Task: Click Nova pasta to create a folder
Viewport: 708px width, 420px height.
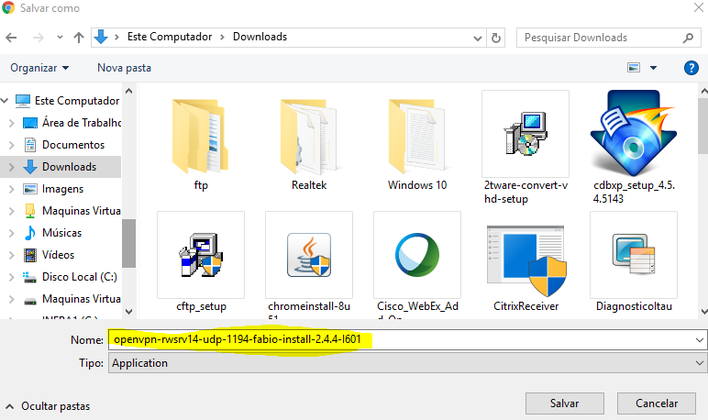Action: [x=124, y=68]
